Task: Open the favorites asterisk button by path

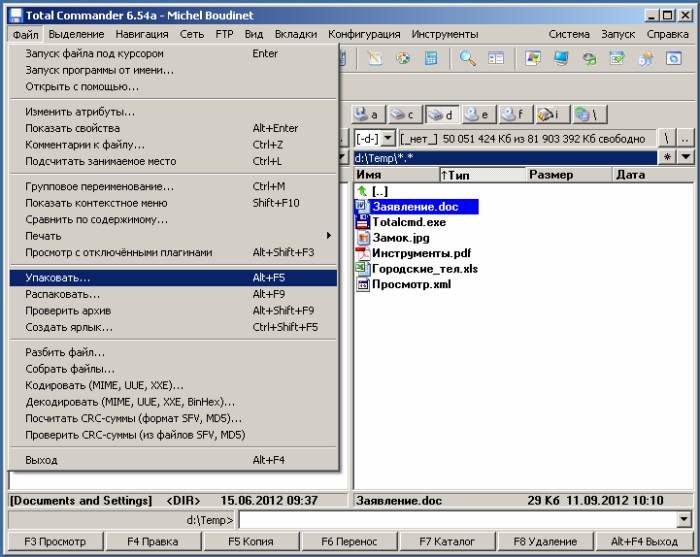Action: [x=667, y=157]
